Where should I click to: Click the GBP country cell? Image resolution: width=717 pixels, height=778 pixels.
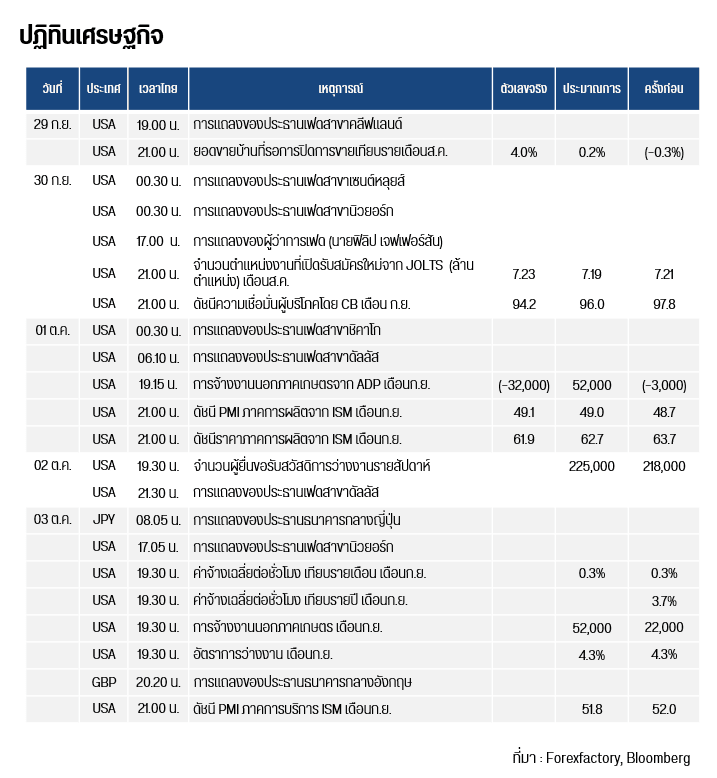coord(104,682)
